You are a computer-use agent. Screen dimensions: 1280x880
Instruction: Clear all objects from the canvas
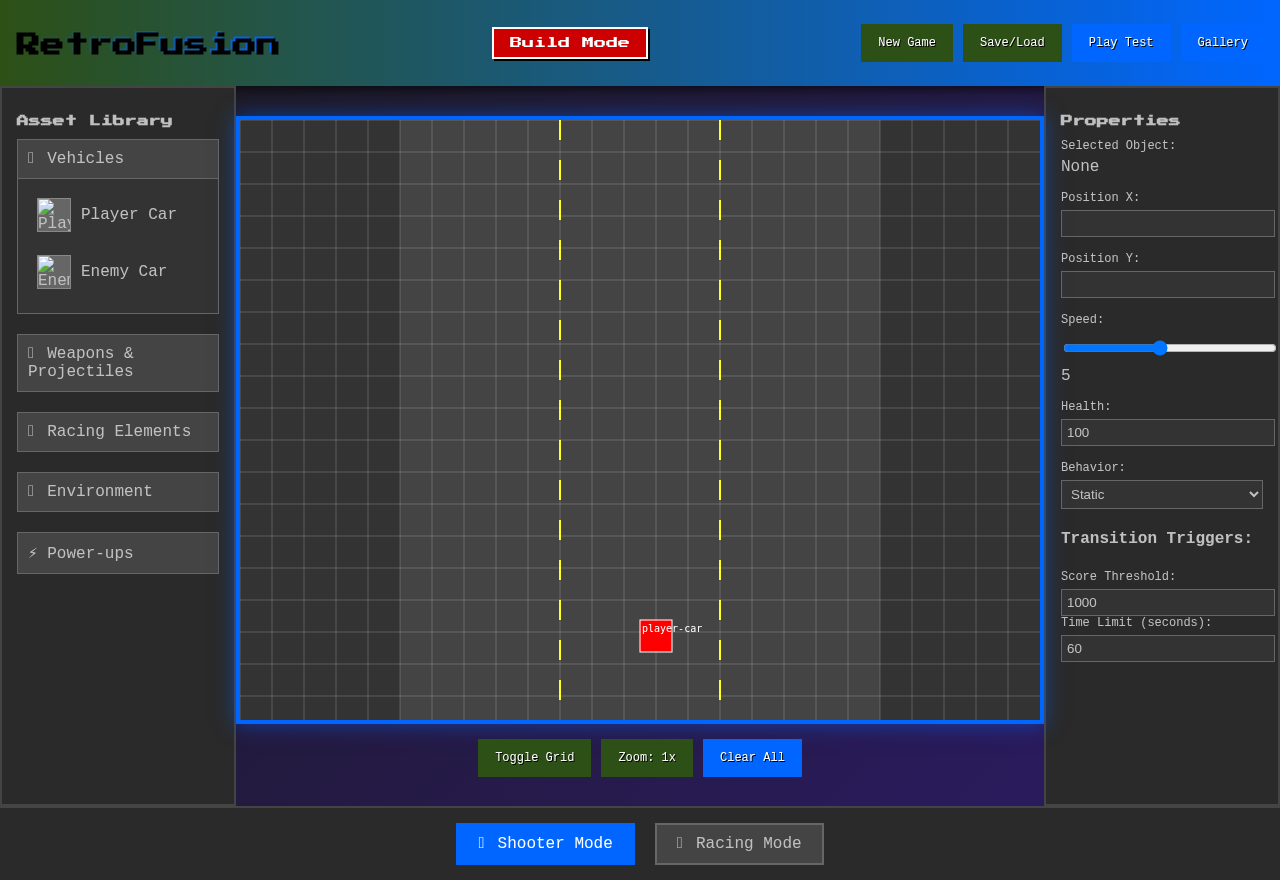click(x=752, y=757)
